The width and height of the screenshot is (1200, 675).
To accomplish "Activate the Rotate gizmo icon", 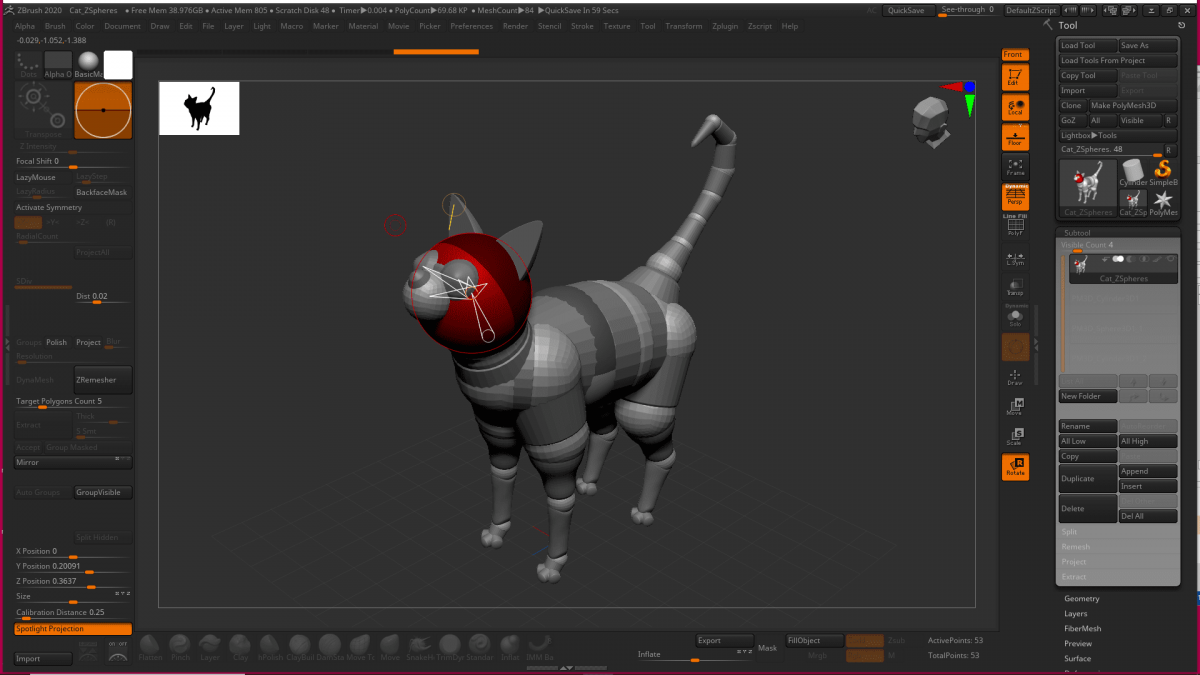I will tap(1015, 467).
